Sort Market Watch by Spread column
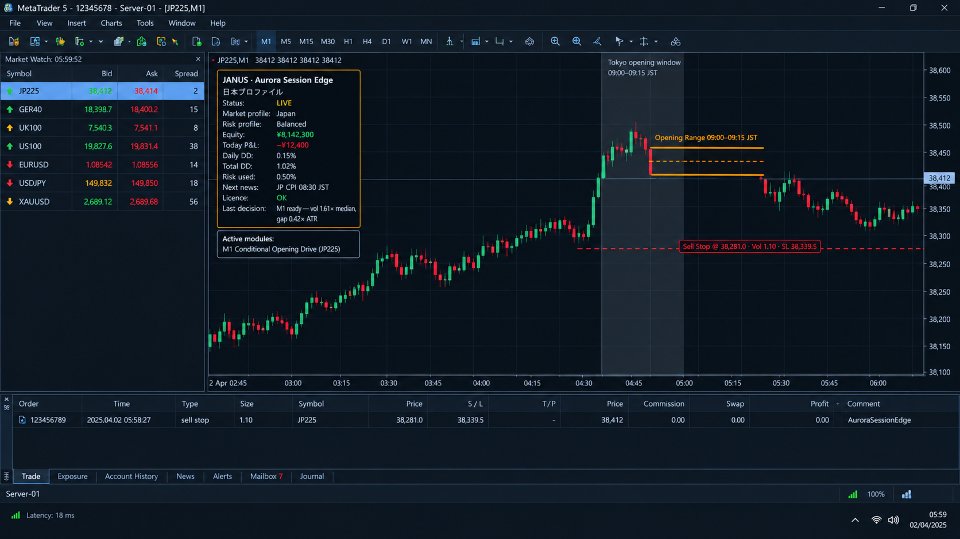960x539 pixels. pyautogui.click(x=186, y=74)
